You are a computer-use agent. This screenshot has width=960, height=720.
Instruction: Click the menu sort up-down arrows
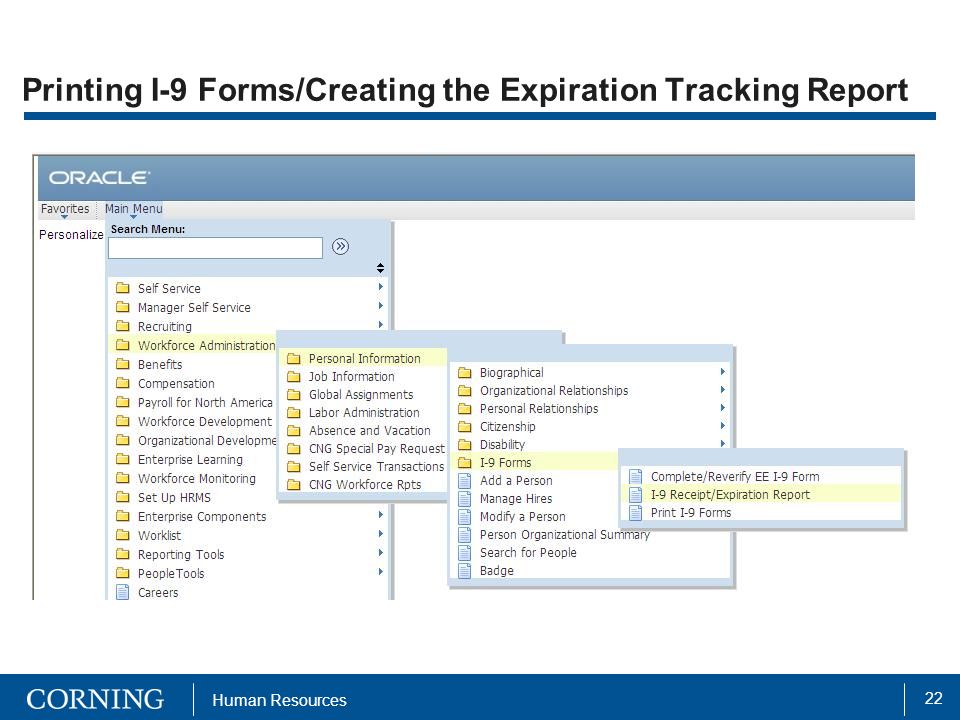[x=380, y=268]
